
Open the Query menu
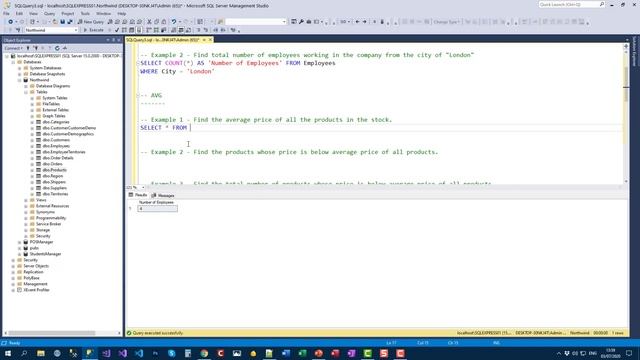(x=49, y=13)
